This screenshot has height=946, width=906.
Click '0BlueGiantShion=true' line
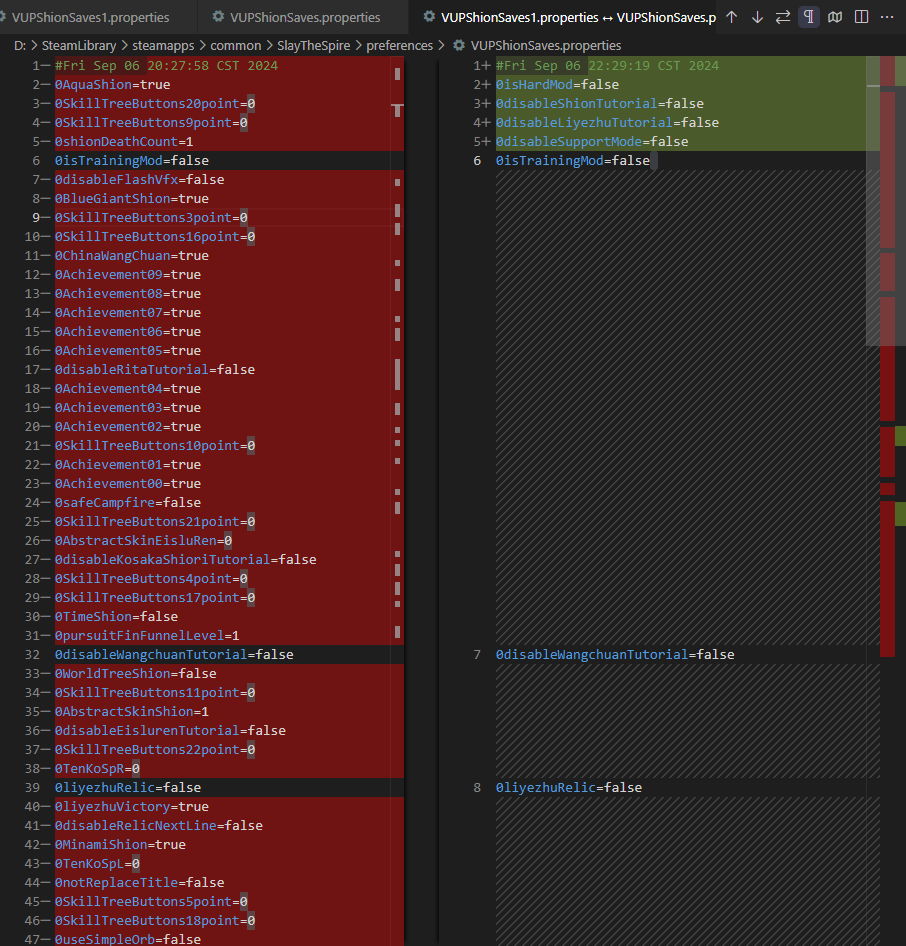[x=131, y=198]
